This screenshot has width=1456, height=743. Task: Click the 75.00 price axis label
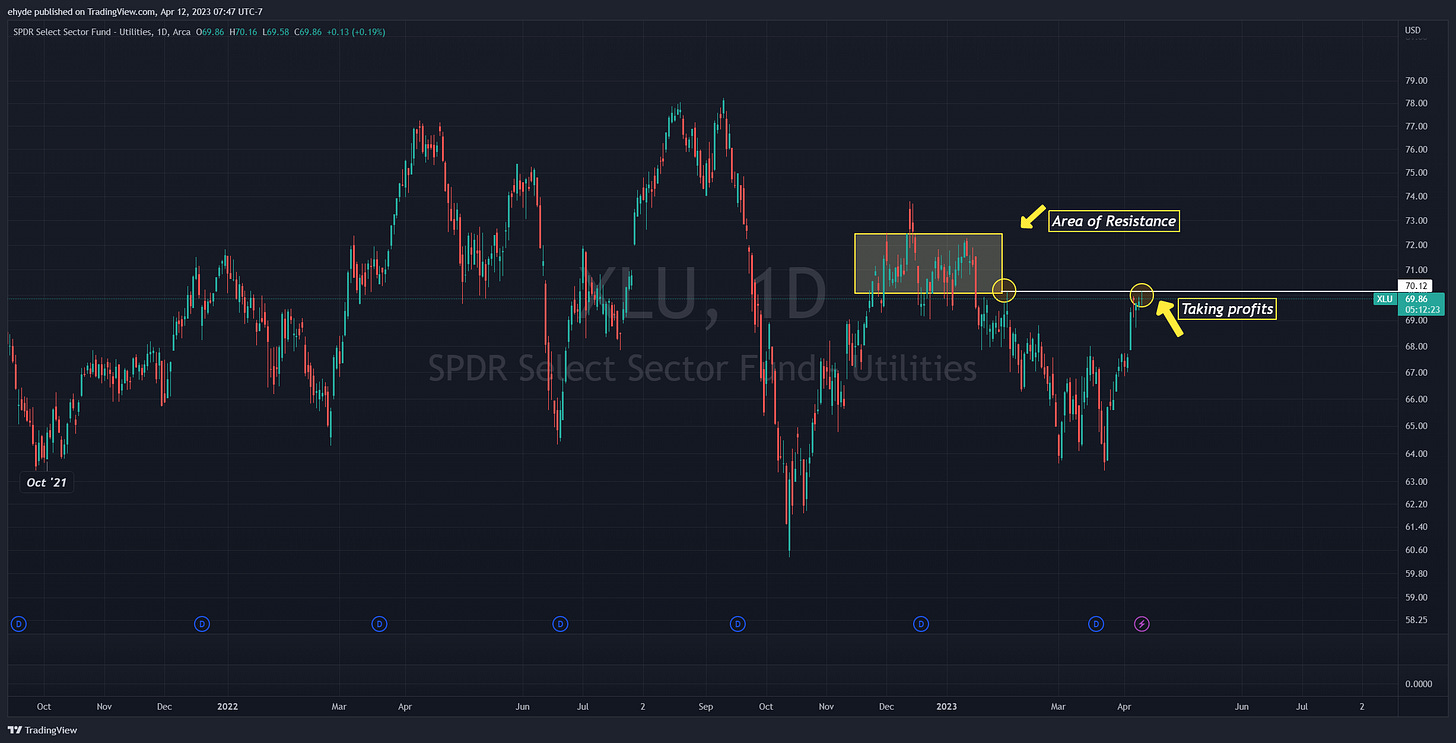click(x=1416, y=172)
